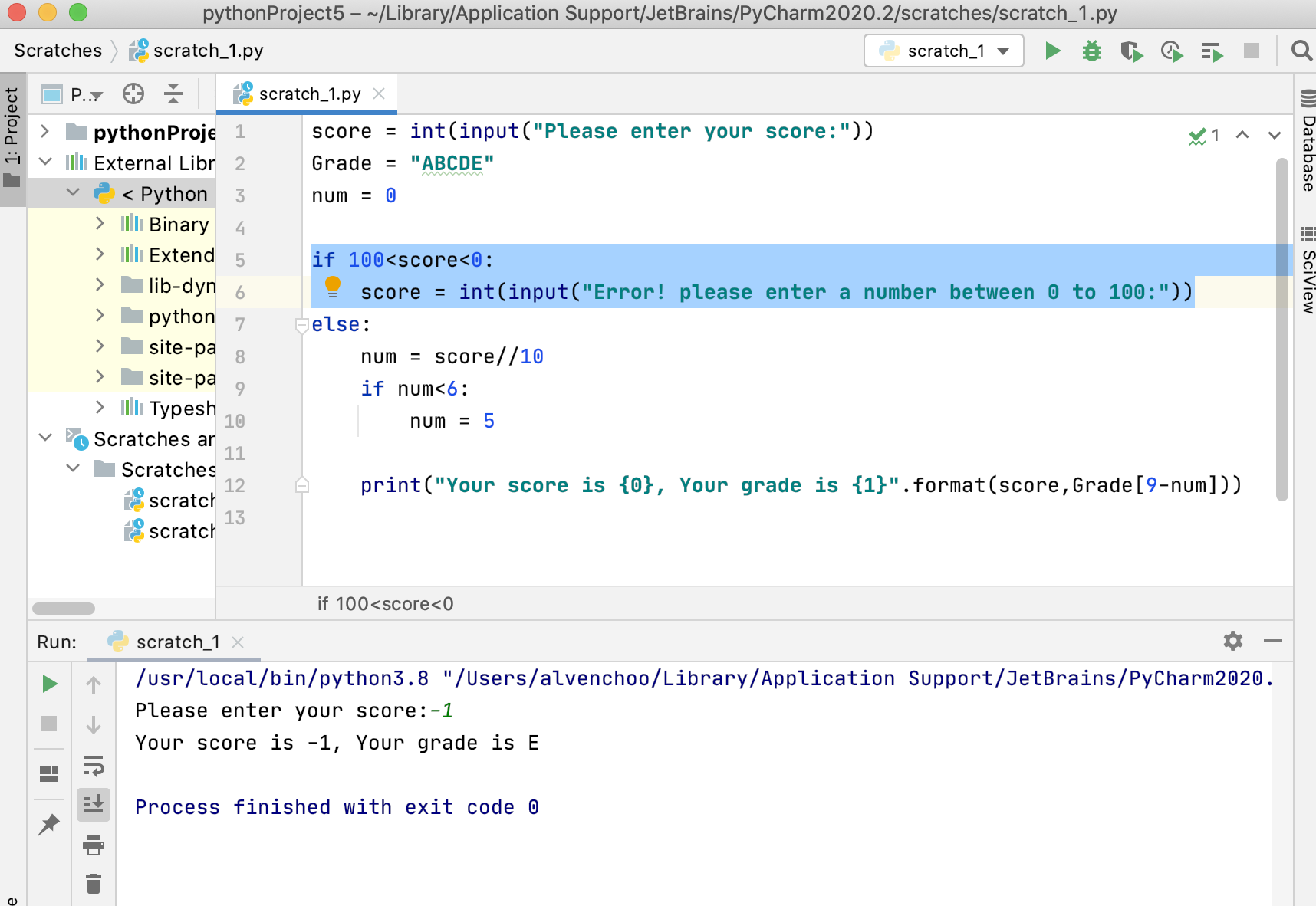Hide the Run tool window
Screen dimensions: 1316x906
point(1273,641)
